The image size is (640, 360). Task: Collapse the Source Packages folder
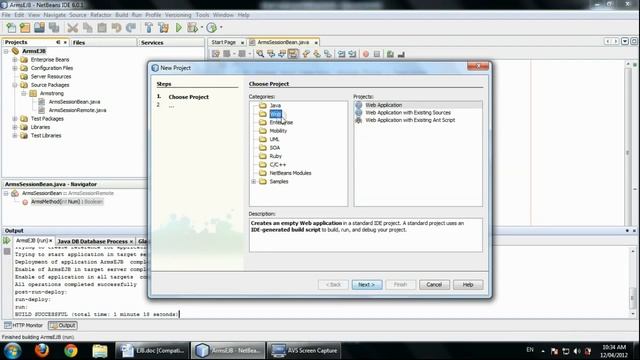15,85
